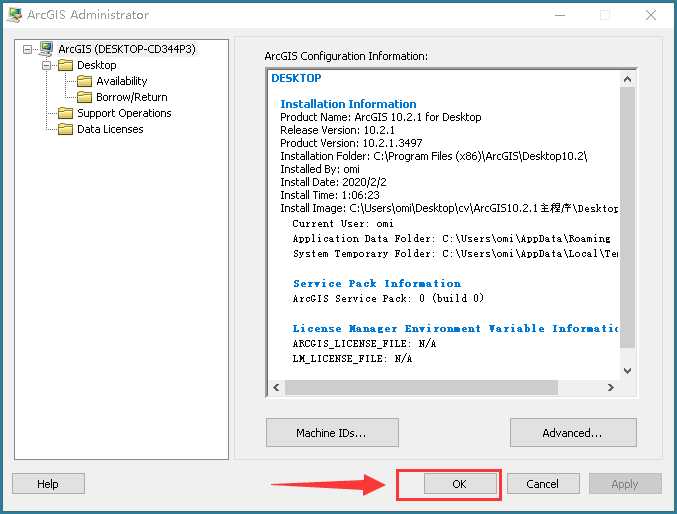
Task: Click the Machine IDs... button
Action: click(x=332, y=432)
